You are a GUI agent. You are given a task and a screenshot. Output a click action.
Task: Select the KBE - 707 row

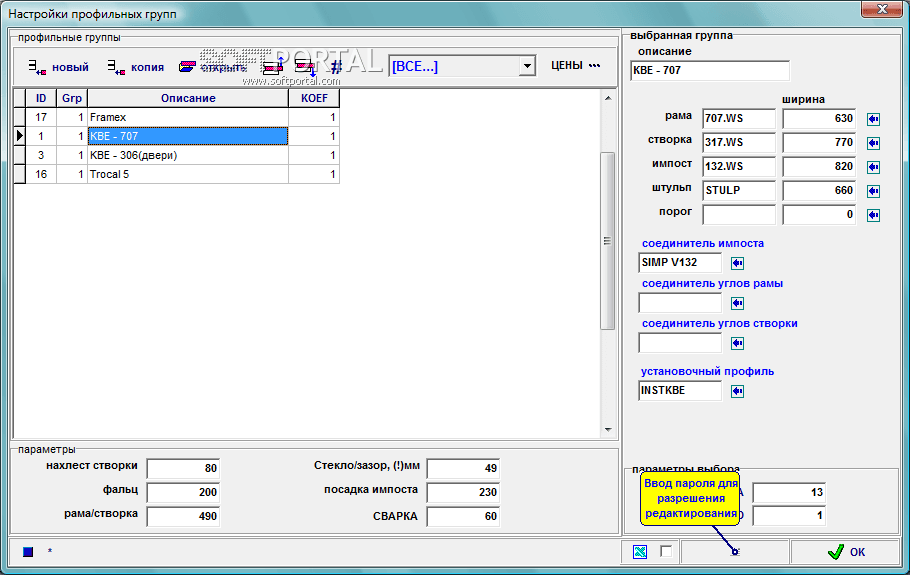[176, 136]
